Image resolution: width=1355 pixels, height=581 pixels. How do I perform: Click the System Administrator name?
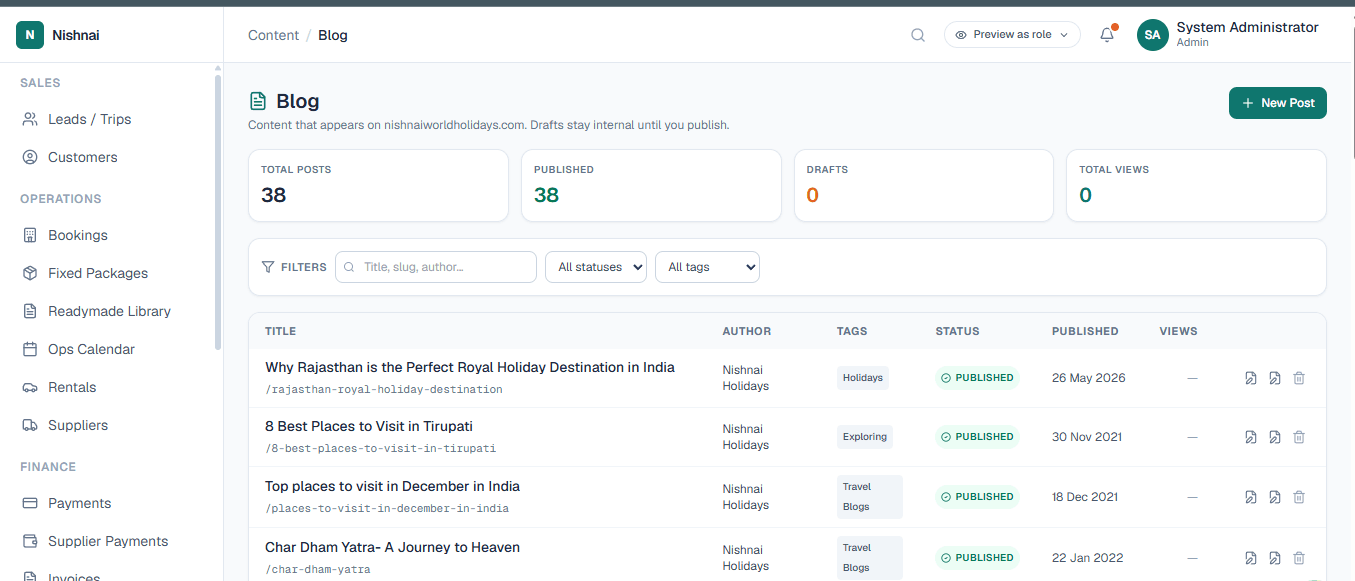click(1247, 27)
